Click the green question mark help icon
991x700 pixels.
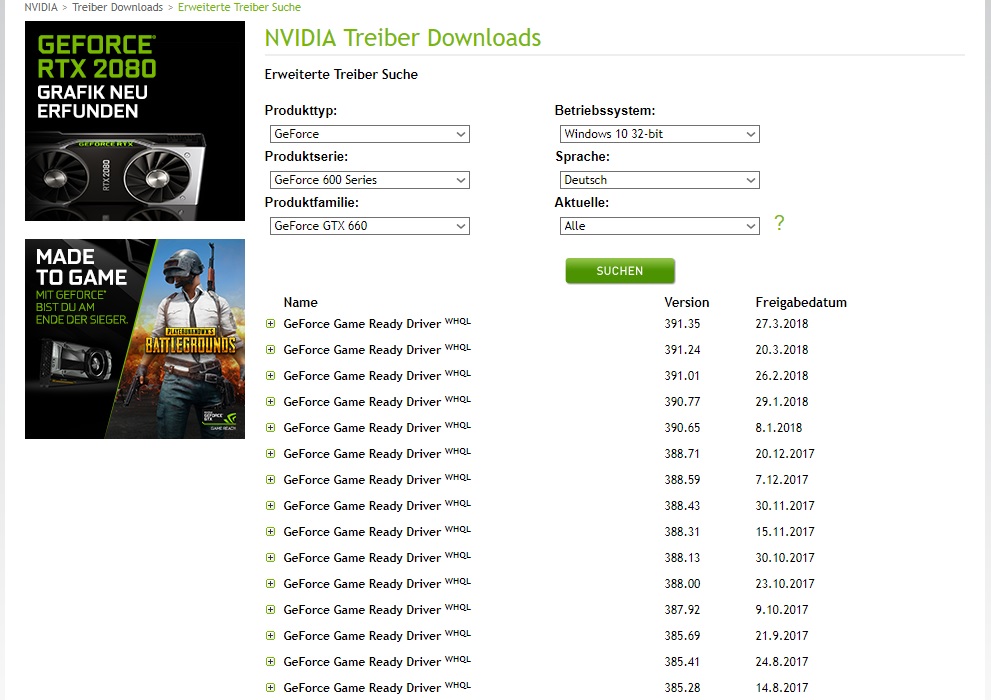(779, 223)
